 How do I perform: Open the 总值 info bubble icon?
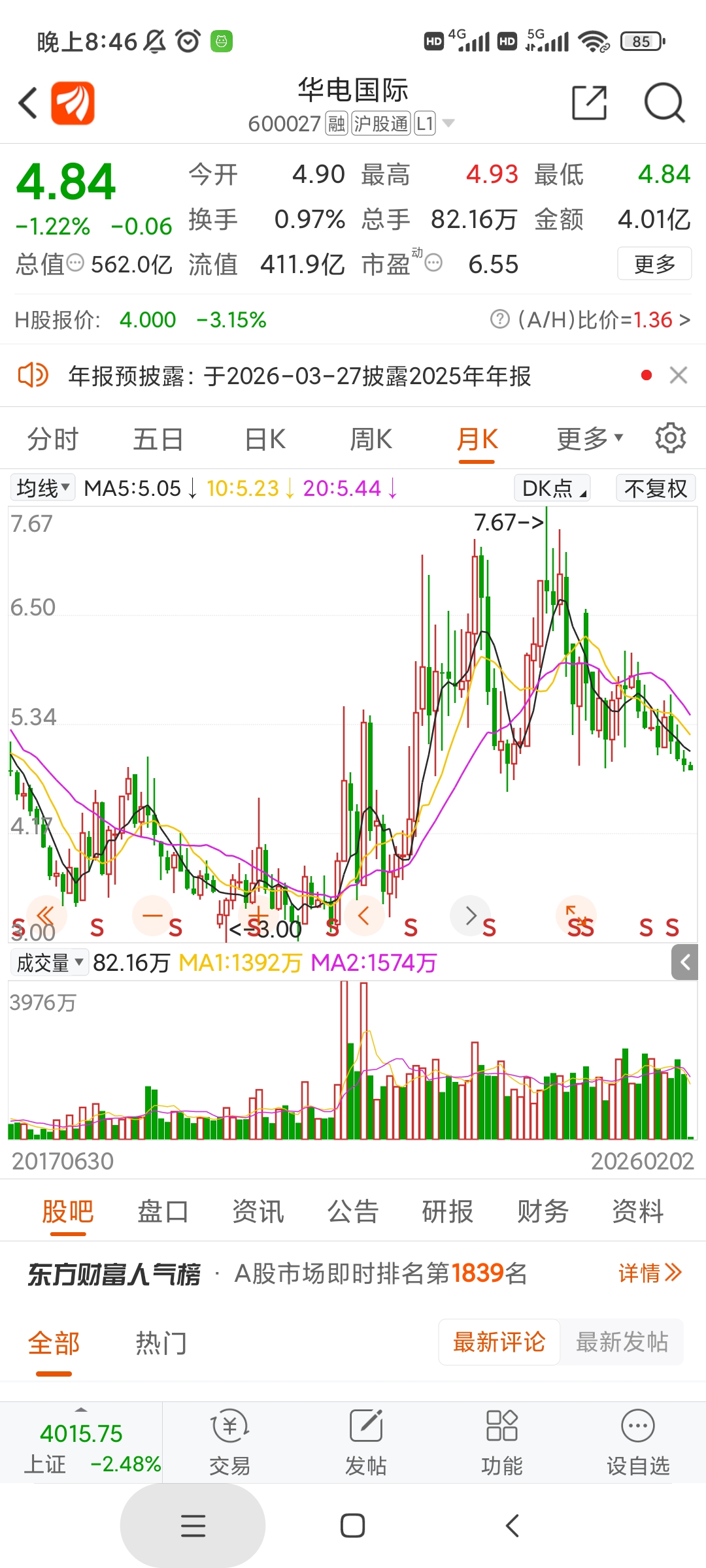pos(76,263)
